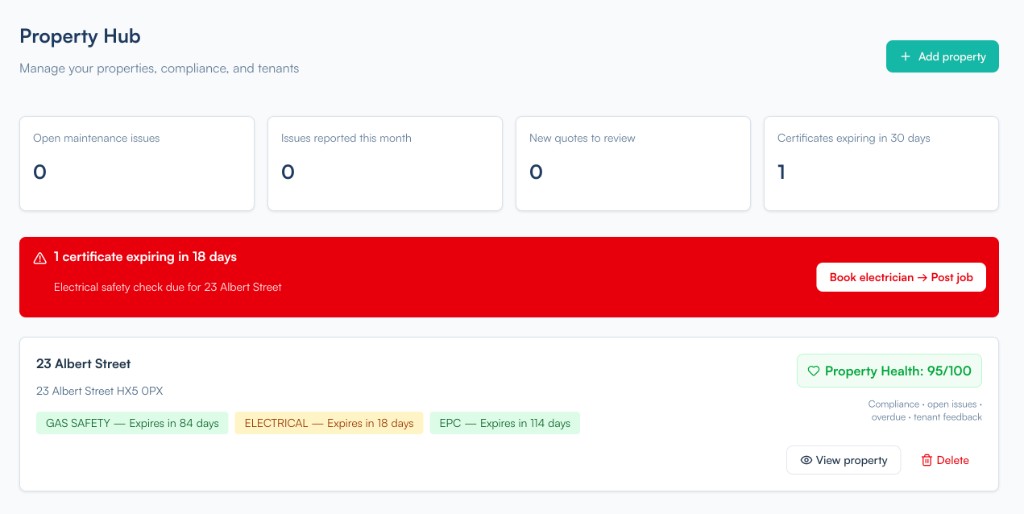Open the 23 Albert Street property title
1024x514 pixels.
(x=83, y=364)
